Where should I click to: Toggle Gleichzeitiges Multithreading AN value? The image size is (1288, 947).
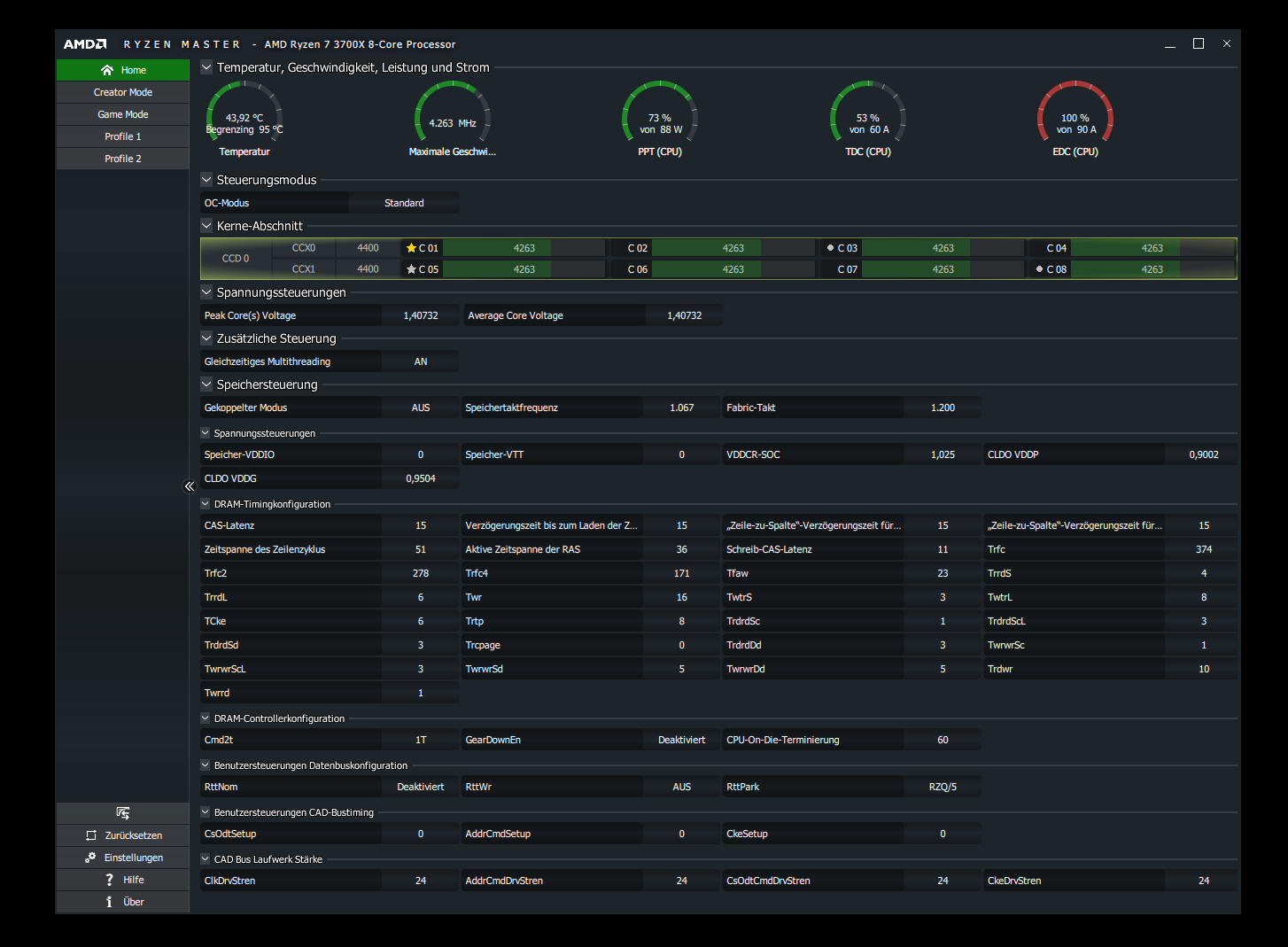(x=421, y=361)
